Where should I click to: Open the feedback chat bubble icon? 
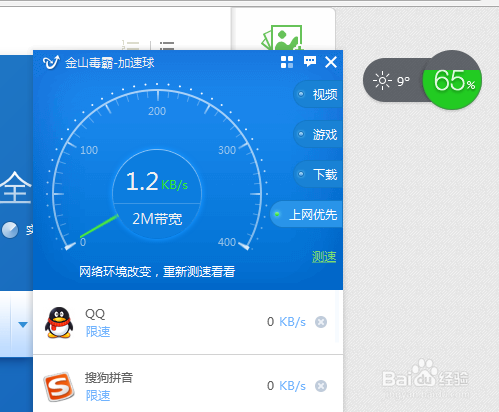pyautogui.click(x=310, y=61)
